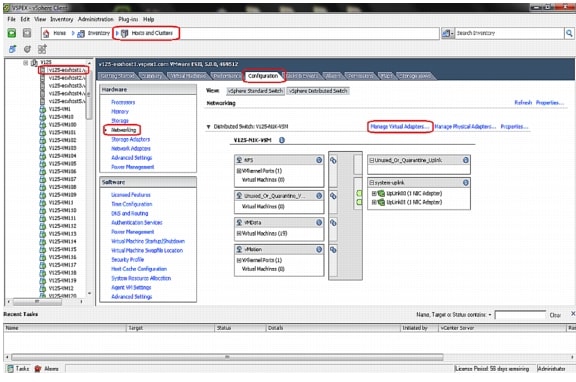Click the link icon beside VMData port group
The image size is (576, 382).
333,223
